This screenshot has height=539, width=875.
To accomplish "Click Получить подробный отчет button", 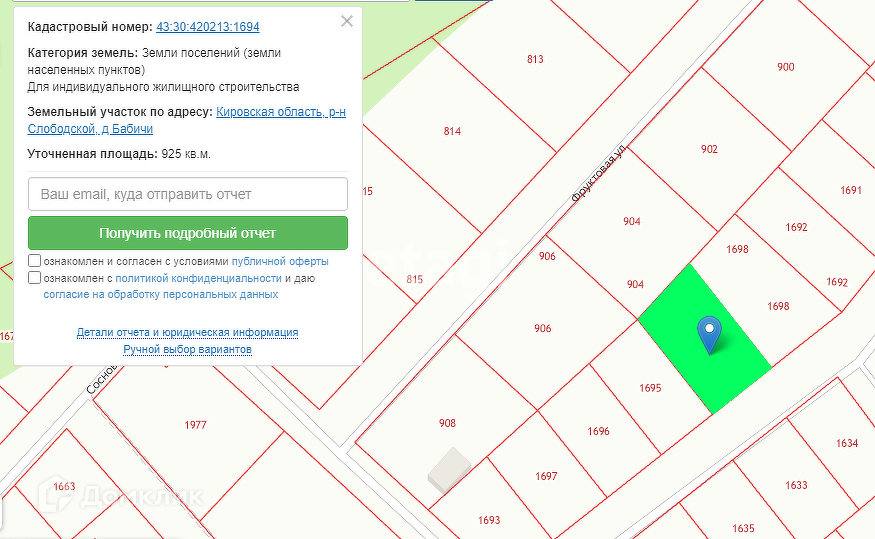I will click(188, 233).
